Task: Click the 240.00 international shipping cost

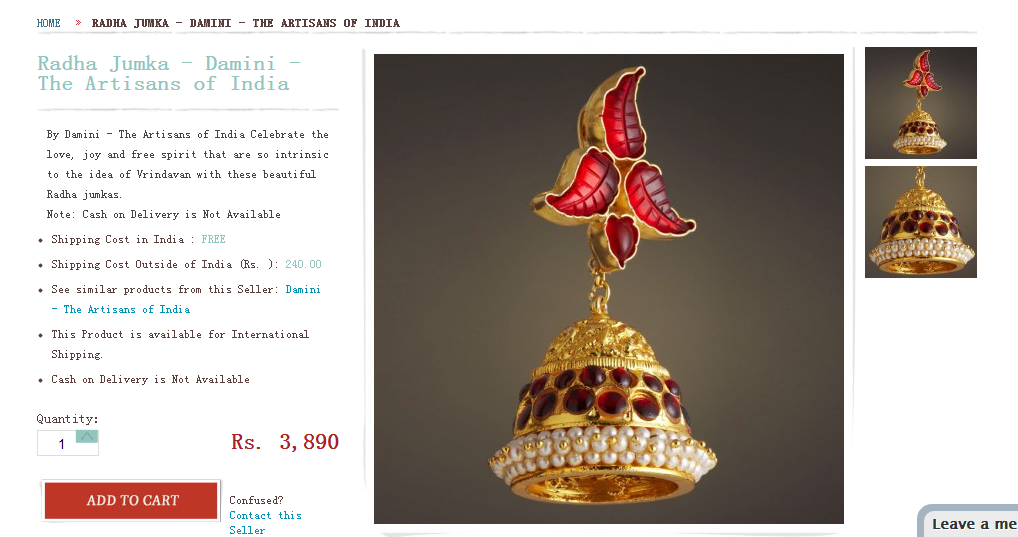Action: click(x=303, y=264)
